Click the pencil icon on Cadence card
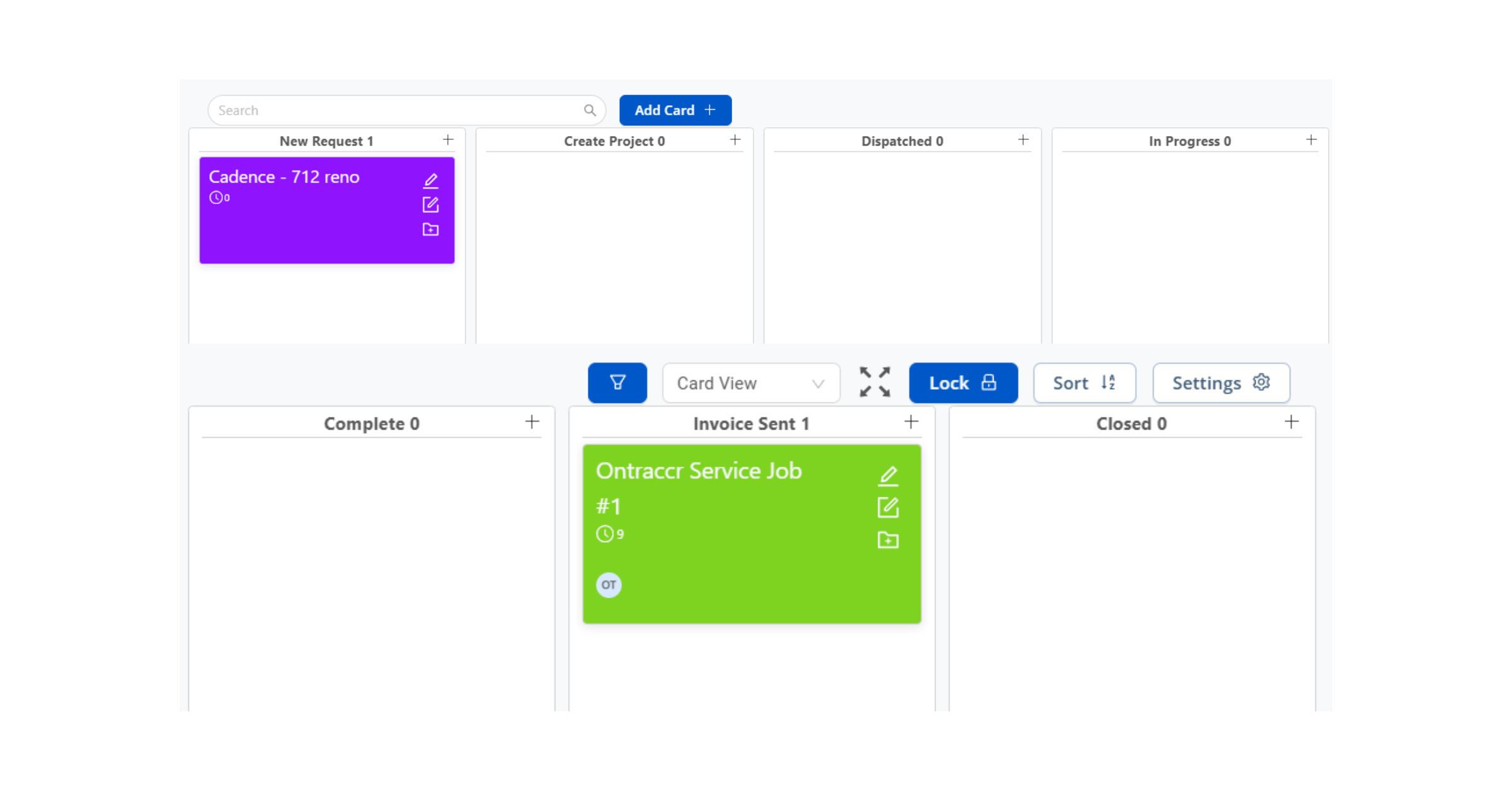This screenshot has height=791, width=1512. [430, 181]
